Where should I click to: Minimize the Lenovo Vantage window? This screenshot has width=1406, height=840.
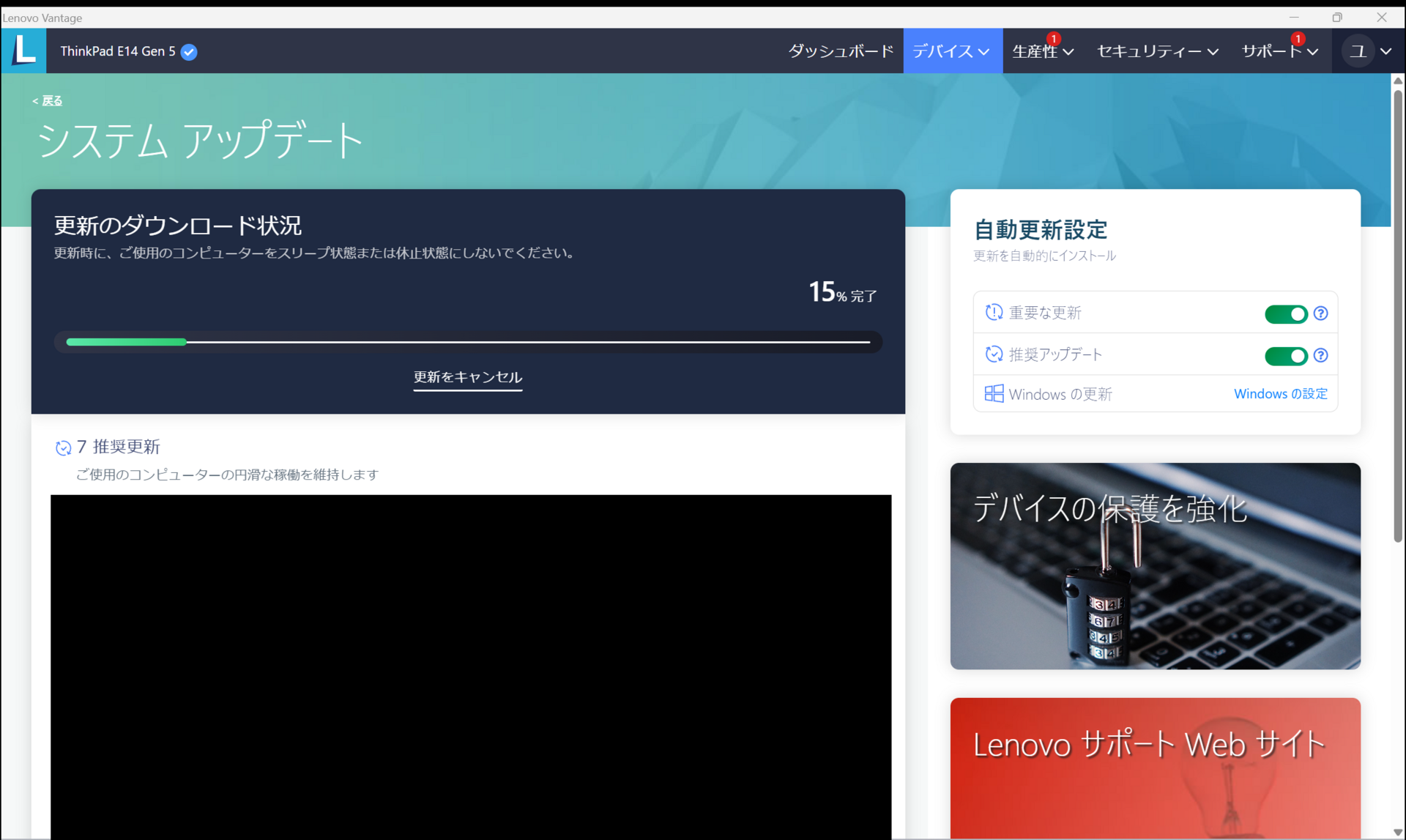pyautogui.click(x=1294, y=17)
